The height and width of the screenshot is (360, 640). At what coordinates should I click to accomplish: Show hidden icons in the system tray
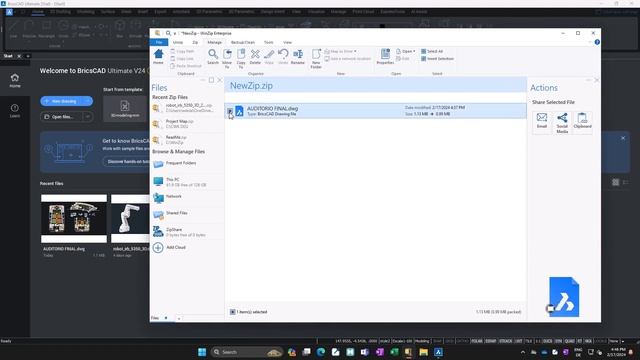[x=523, y=352]
